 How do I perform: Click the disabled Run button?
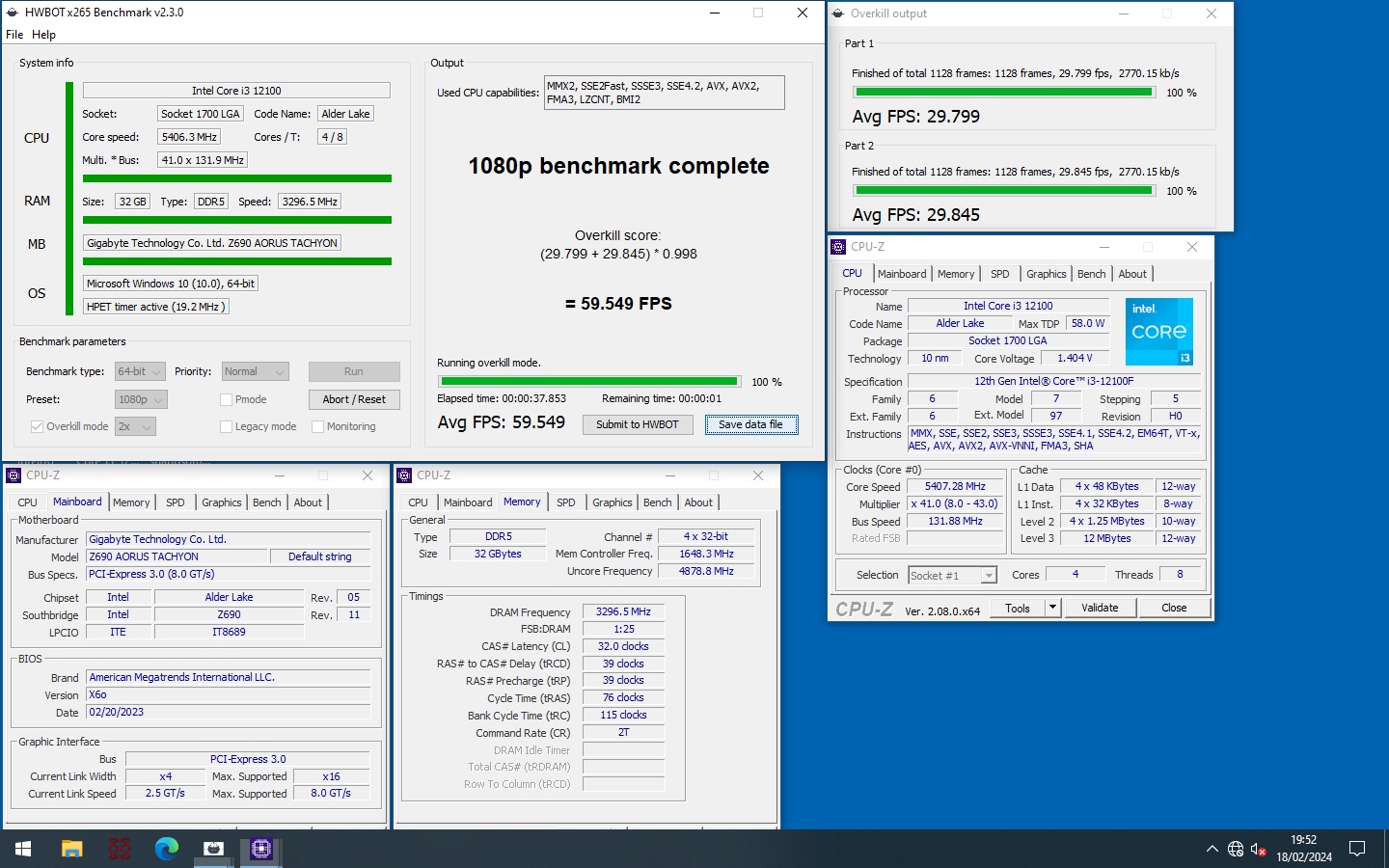(354, 371)
